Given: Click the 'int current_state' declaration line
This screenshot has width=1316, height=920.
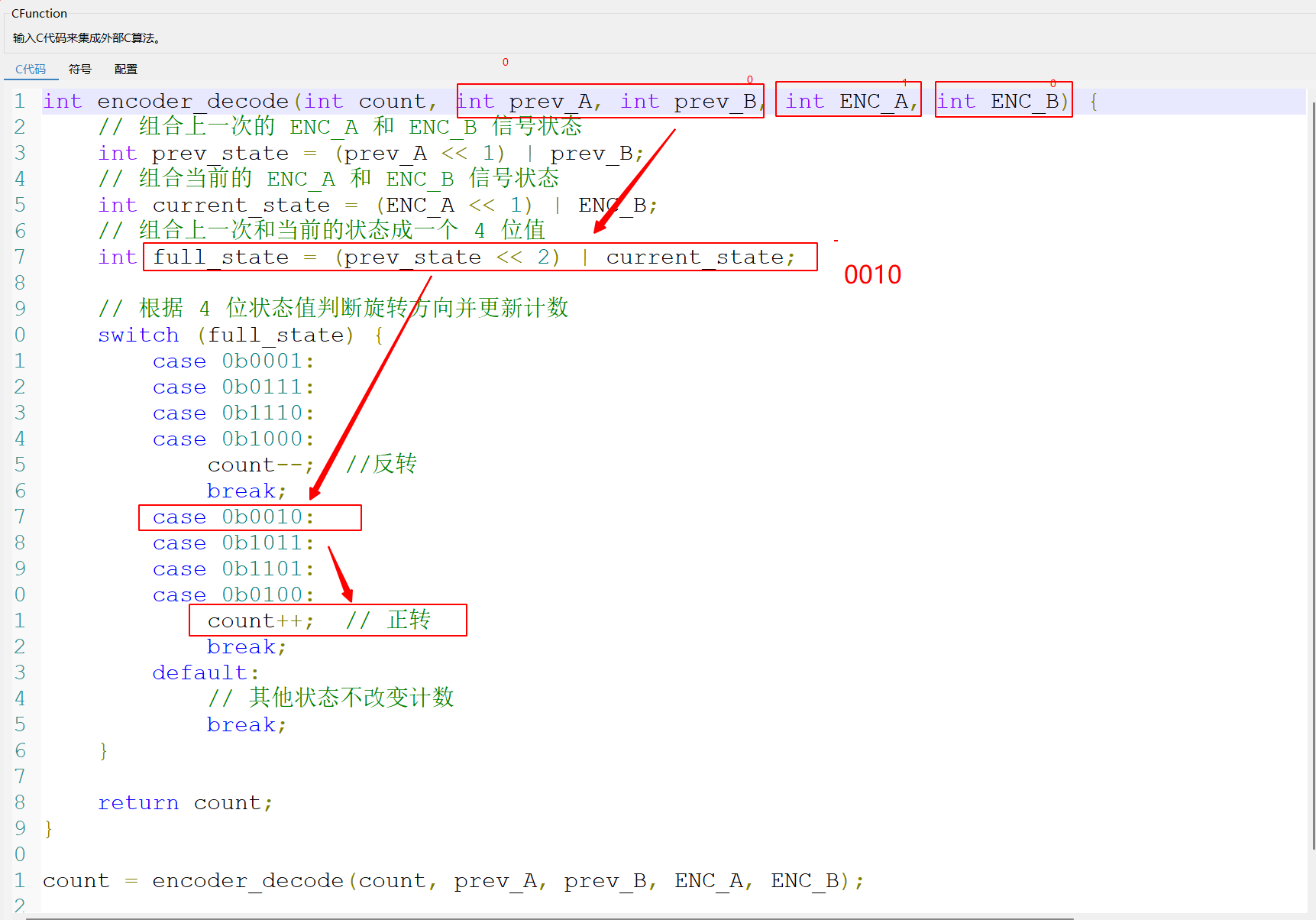Looking at the screenshot, I should pos(377,206).
